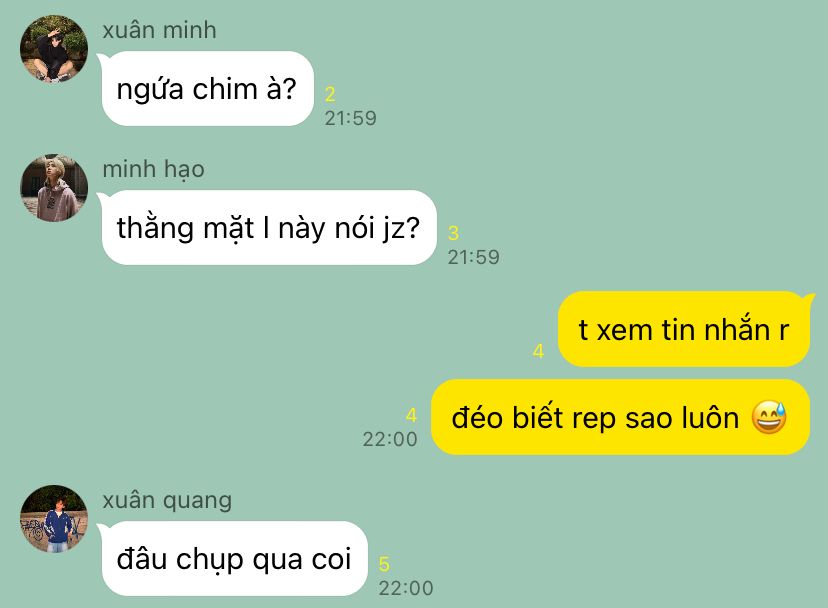The width and height of the screenshot is (828, 608).
Task: Open xuân minh's profile avatar
Action: 54,49
